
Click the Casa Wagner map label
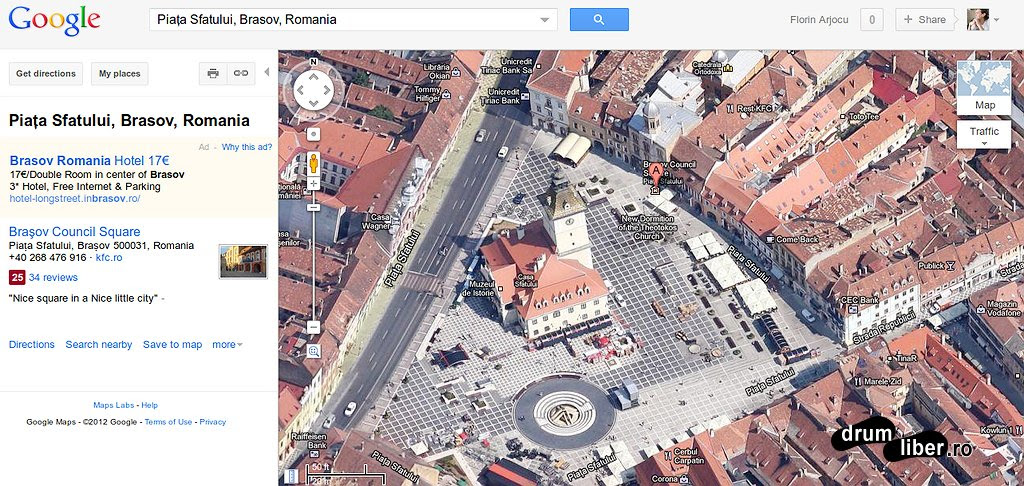pos(376,222)
